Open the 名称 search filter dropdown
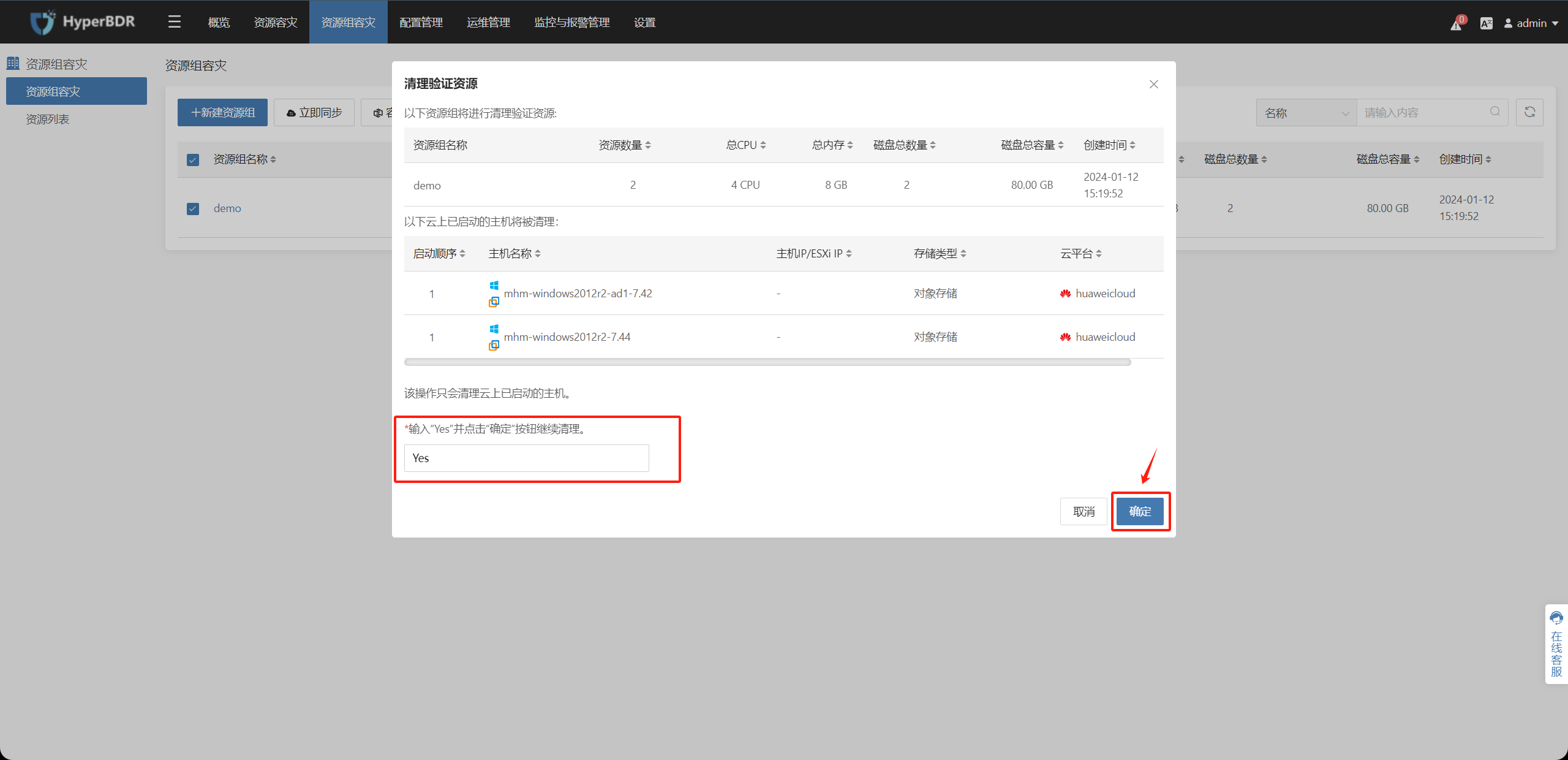This screenshot has width=1568, height=760. pyautogui.click(x=1306, y=113)
